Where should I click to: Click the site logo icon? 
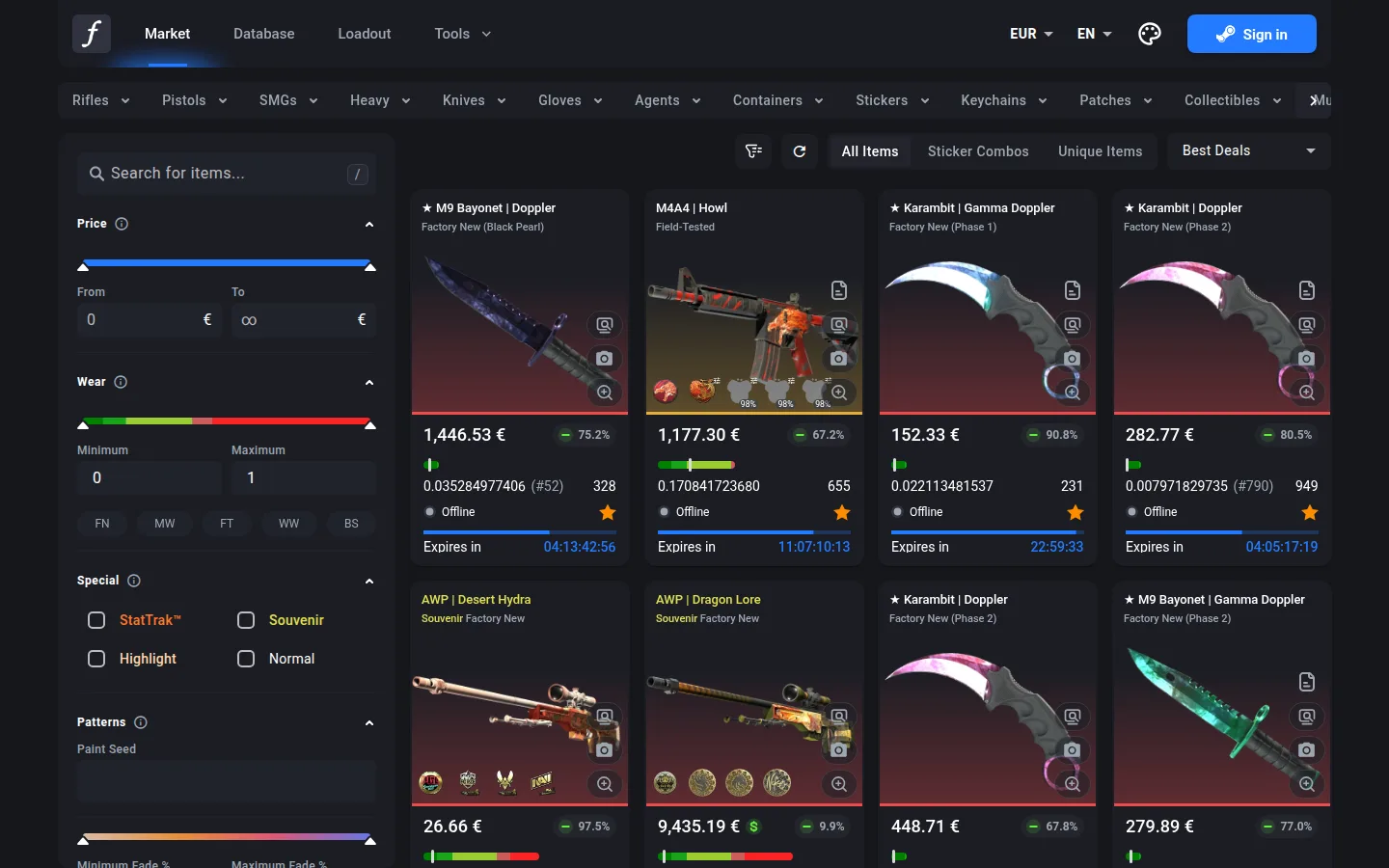[92, 34]
